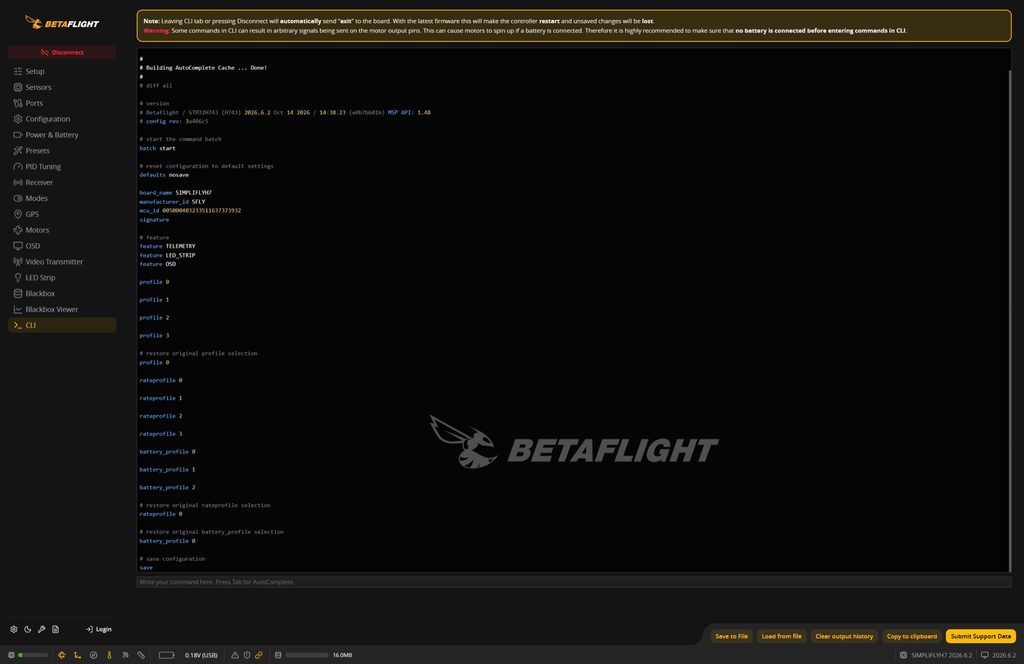Open the LED Strip tab

(62, 277)
